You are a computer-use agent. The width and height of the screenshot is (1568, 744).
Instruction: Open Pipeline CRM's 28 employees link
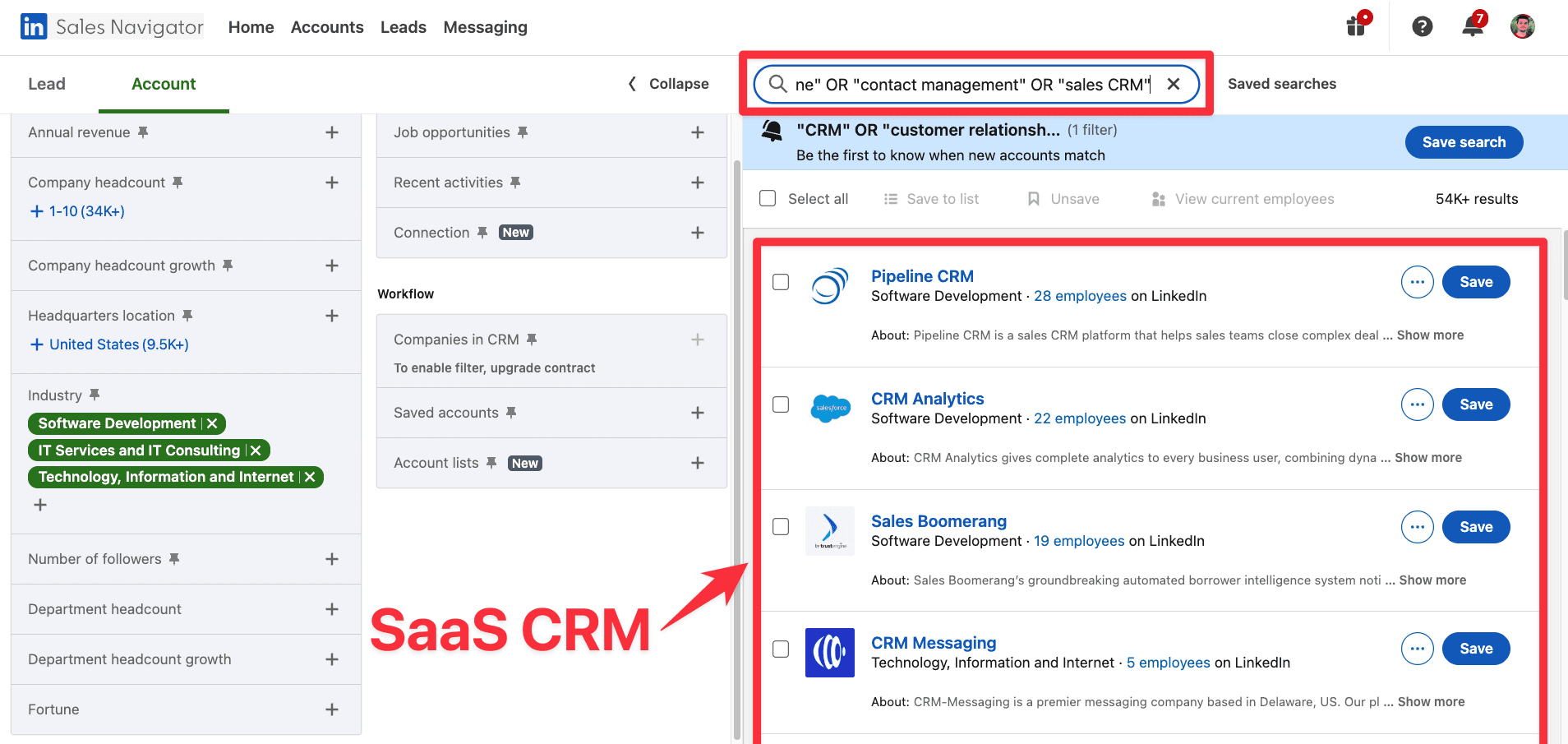point(1080,296)
